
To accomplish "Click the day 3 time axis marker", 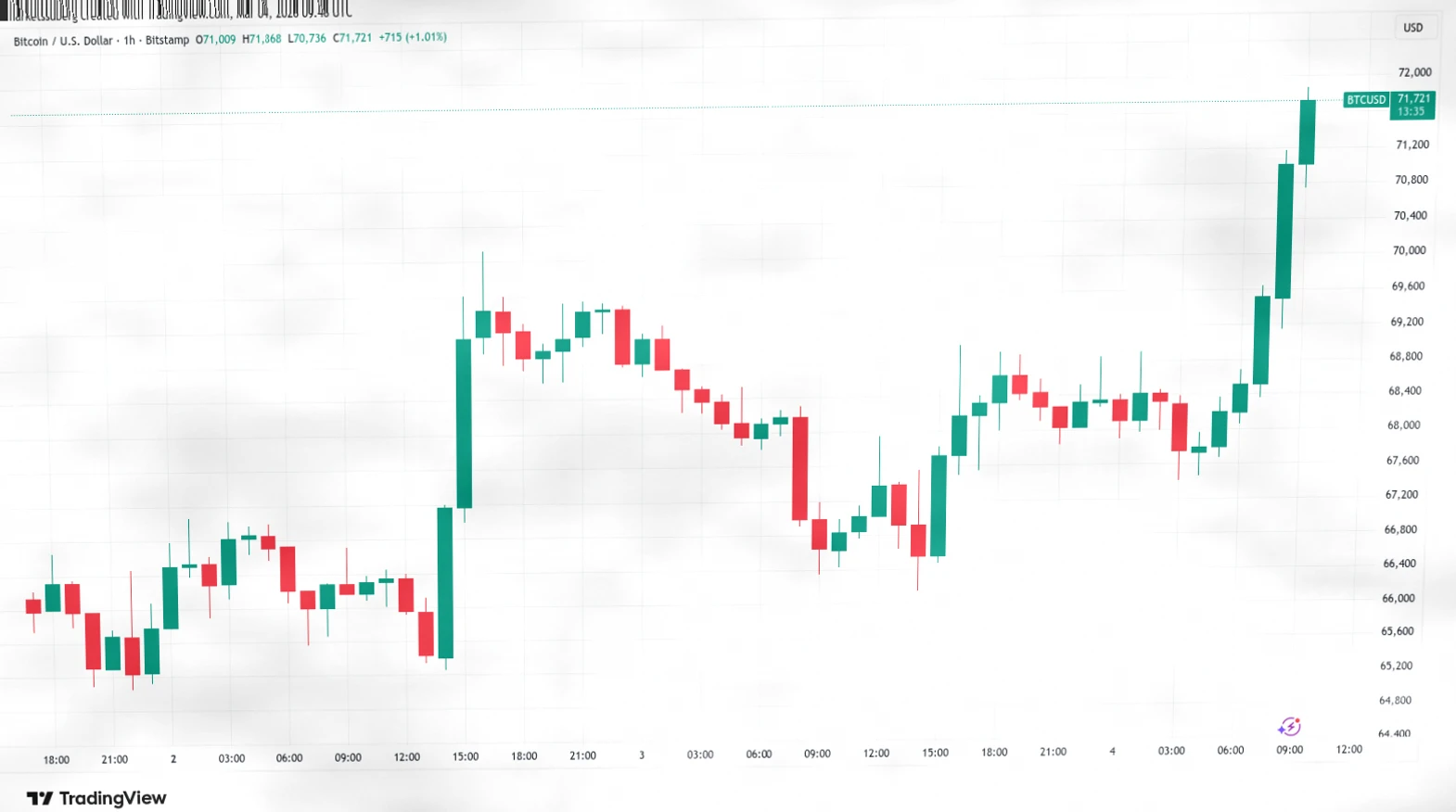I will click(x=642, y=755).
